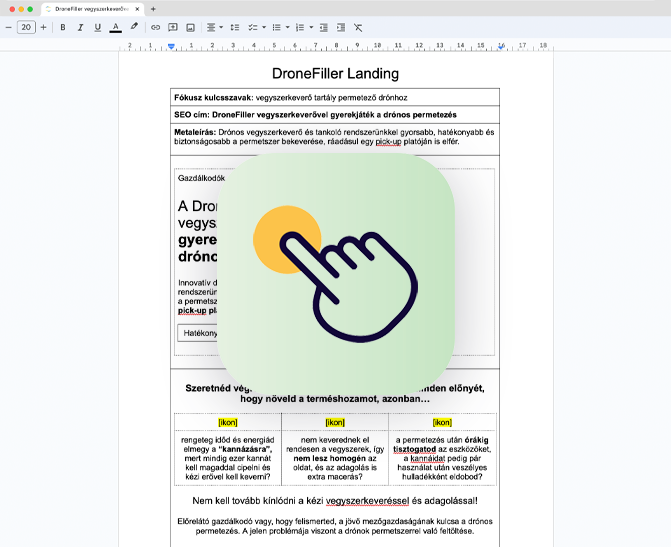Toggle underline formatting
This screenshot has width=671, height=547.
click(x=97, y=27)
